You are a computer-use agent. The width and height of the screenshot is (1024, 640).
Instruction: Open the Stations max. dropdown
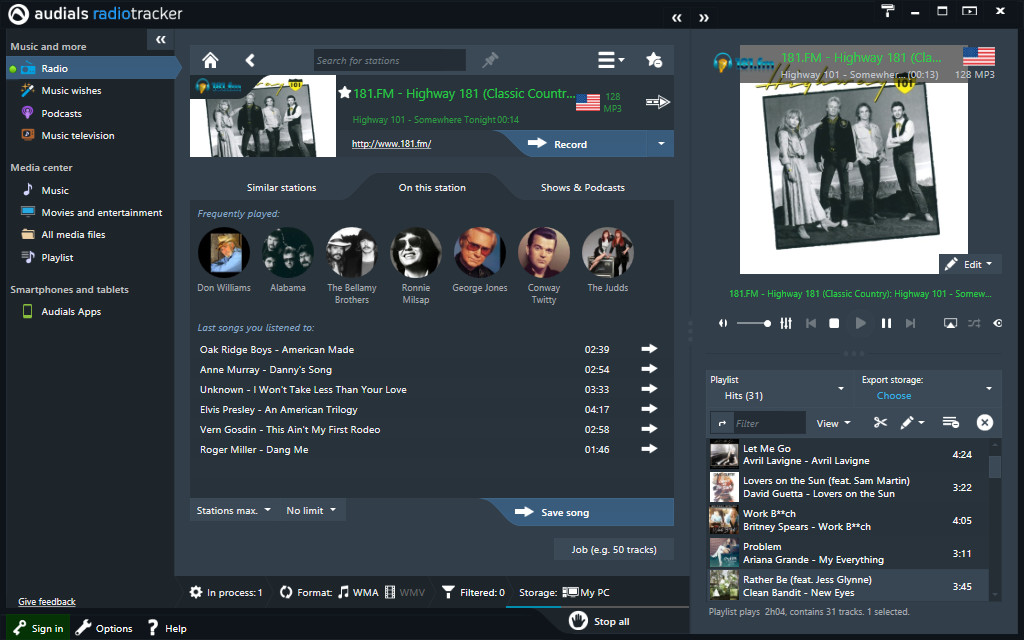tap(233, 510)
